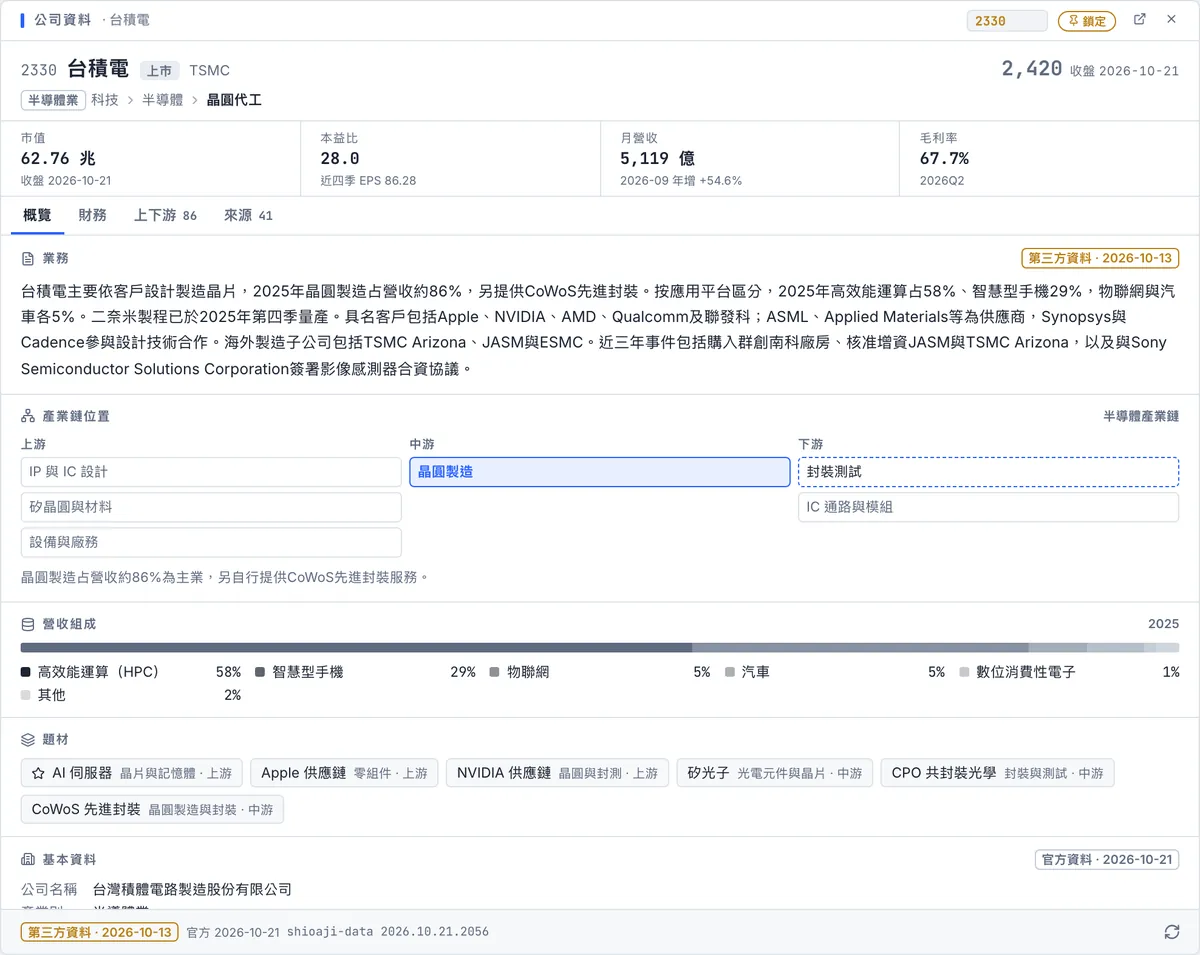1200x955 pixels.
Task: Close the 台積電 company panel
Action: [x=1171, y=20]
